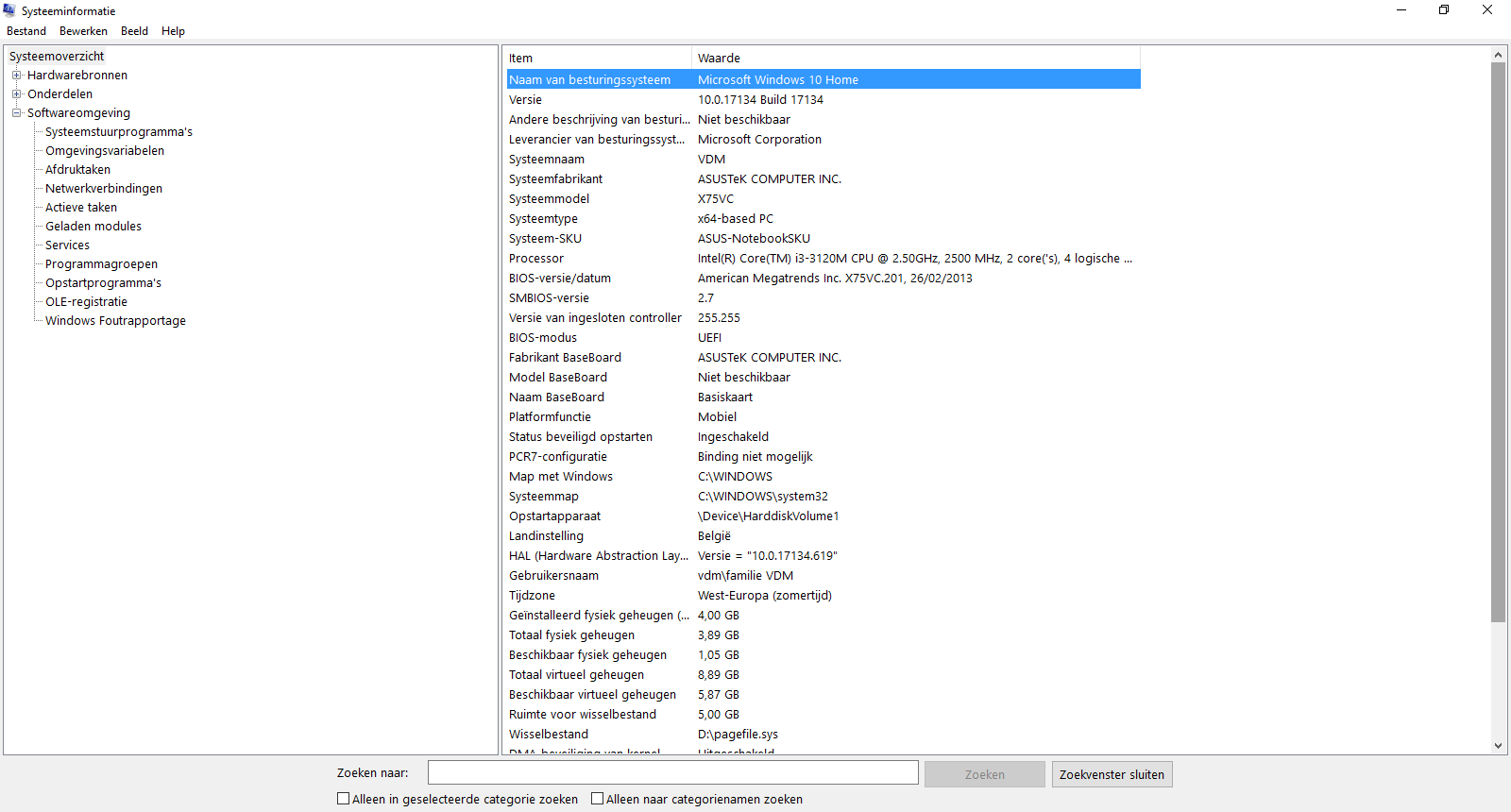
Task: Open Services category in tree
Action: click(x=68, y=245)
